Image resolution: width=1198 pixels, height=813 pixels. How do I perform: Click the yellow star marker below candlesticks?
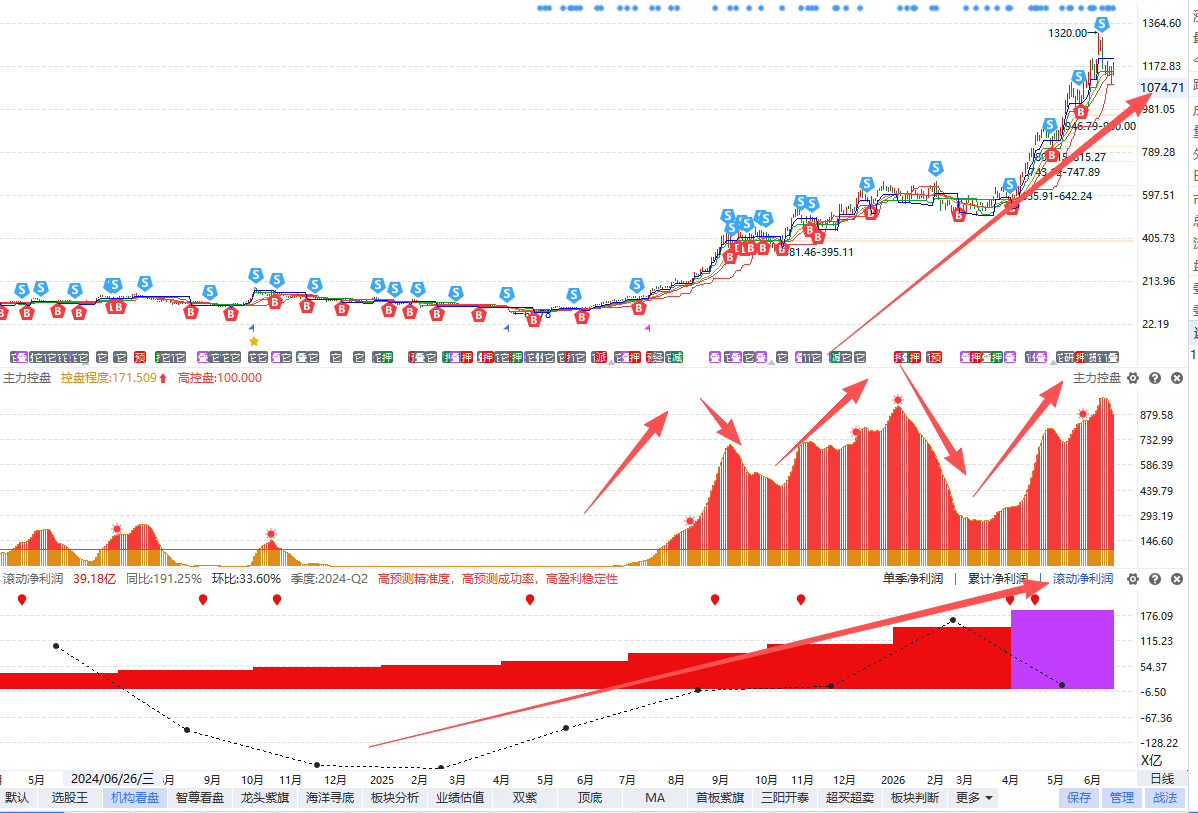pyautogui.click(x=254, y=342)
